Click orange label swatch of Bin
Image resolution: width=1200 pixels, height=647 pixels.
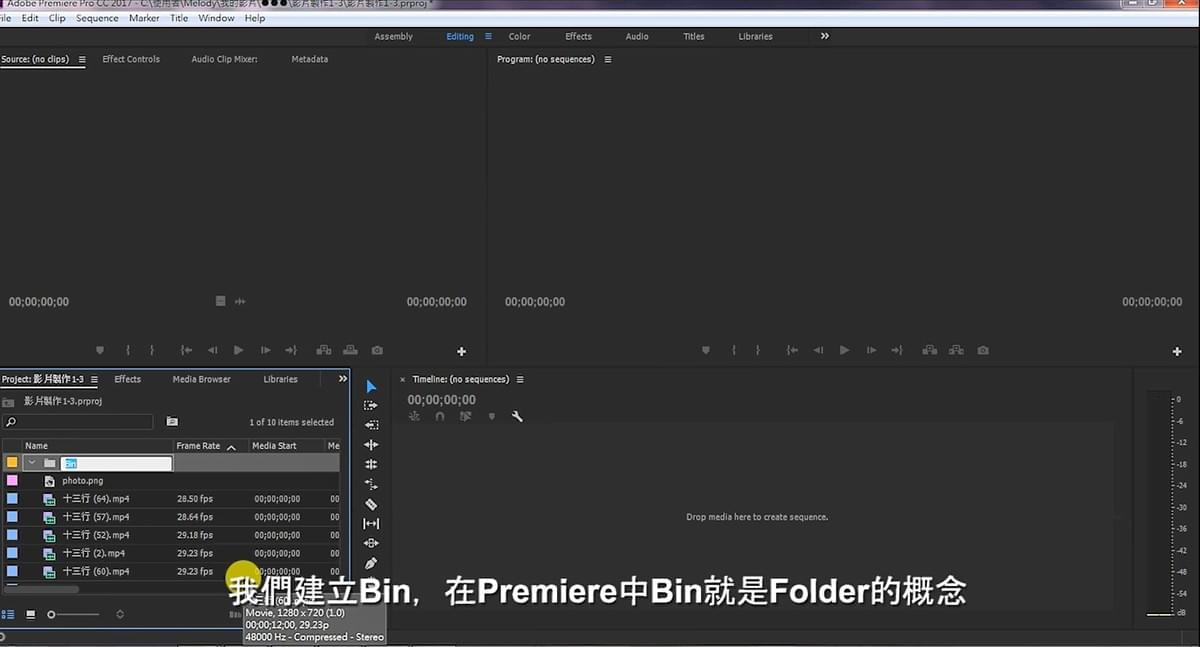[x=12, y=463]
